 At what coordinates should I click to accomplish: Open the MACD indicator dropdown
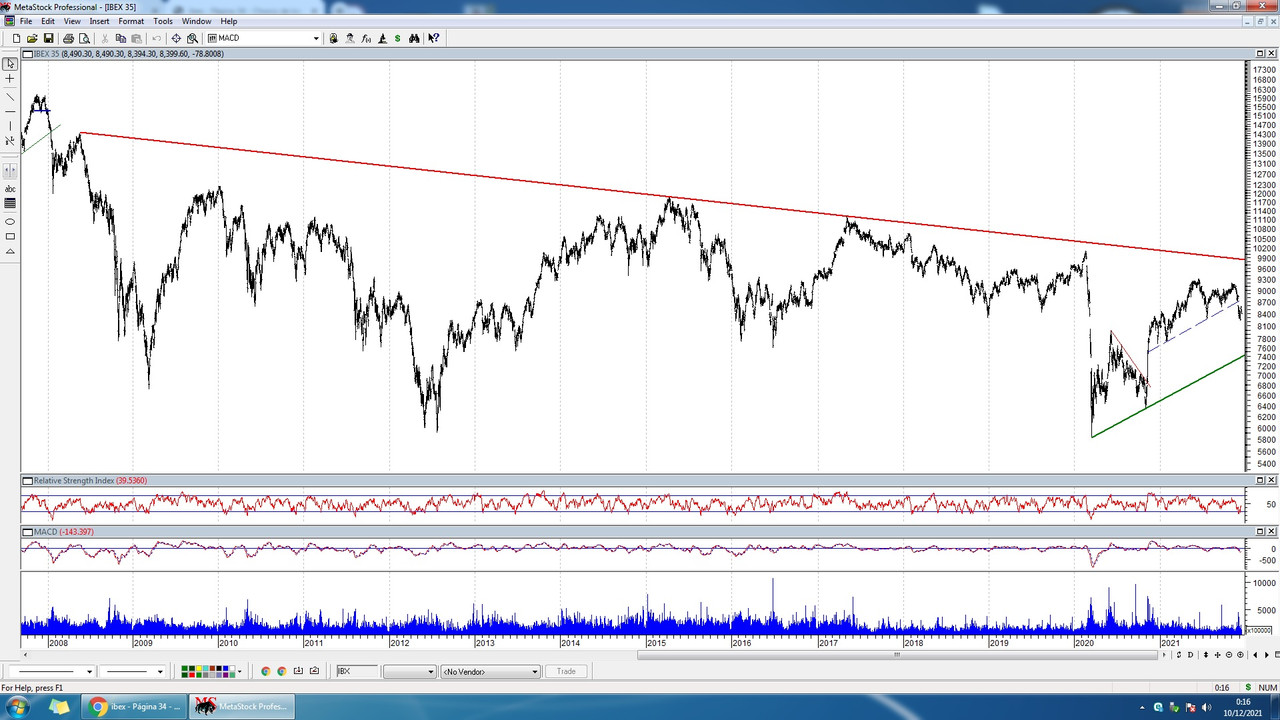click(x=316, y=38)
